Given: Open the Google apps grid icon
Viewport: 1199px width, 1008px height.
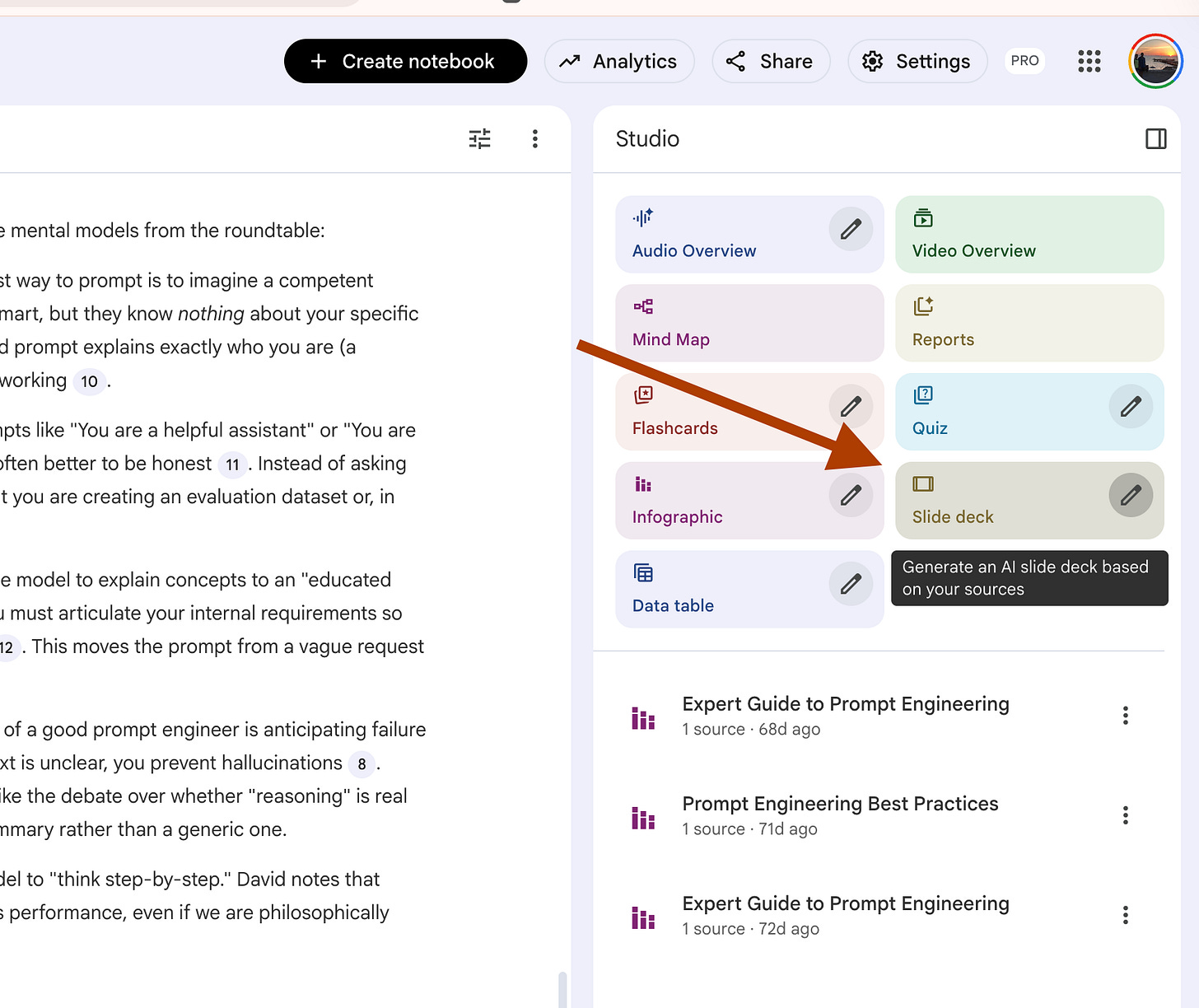Looking at the screenshot, I should 1089,61.
